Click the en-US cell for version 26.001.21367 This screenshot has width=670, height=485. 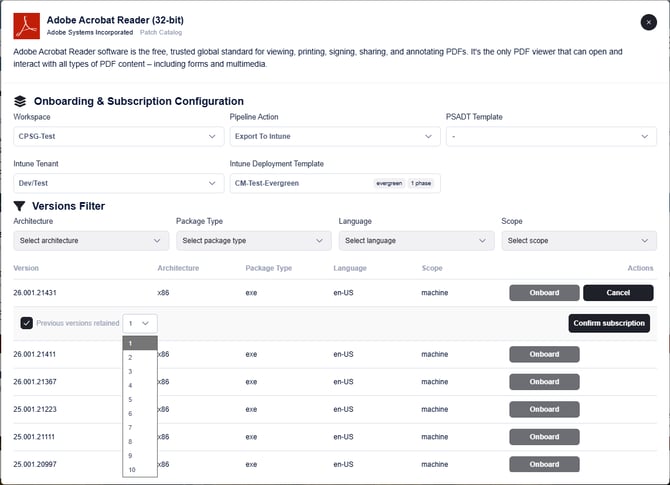pyautogui.click(x=344, y=382)
